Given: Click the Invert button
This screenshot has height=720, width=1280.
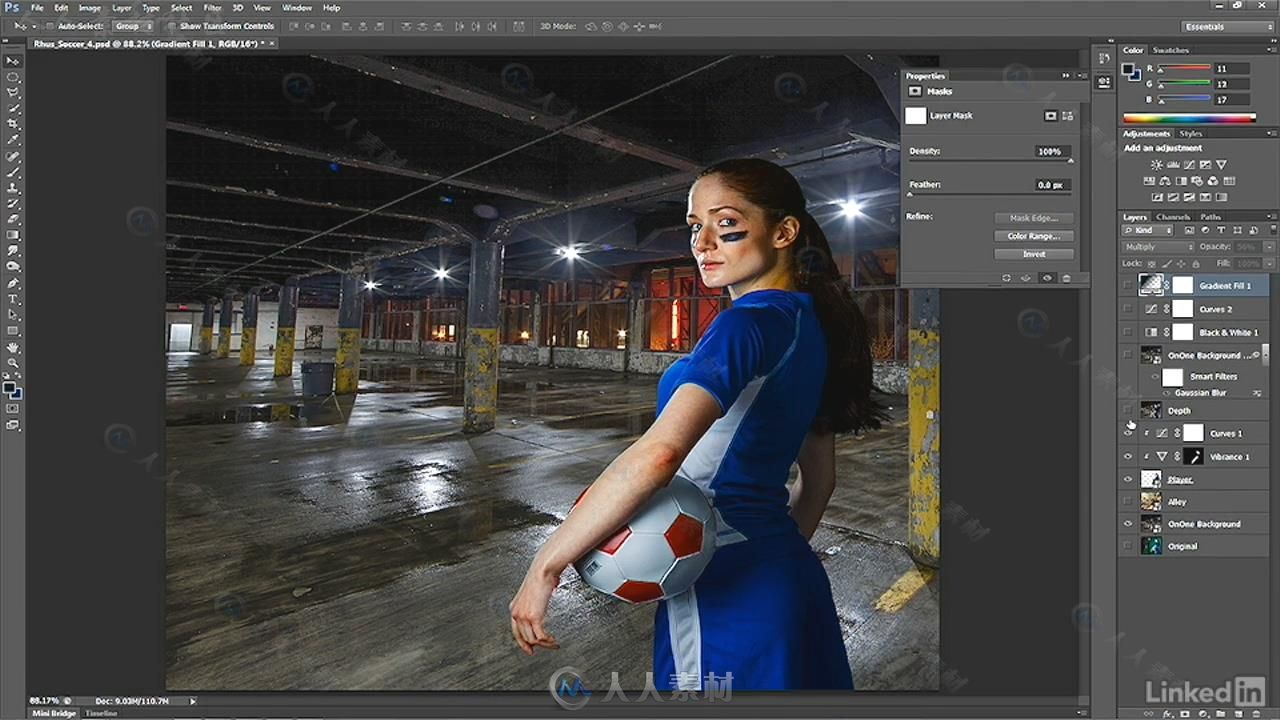Looking at the screenshot, I should (x=1034, y=254).
